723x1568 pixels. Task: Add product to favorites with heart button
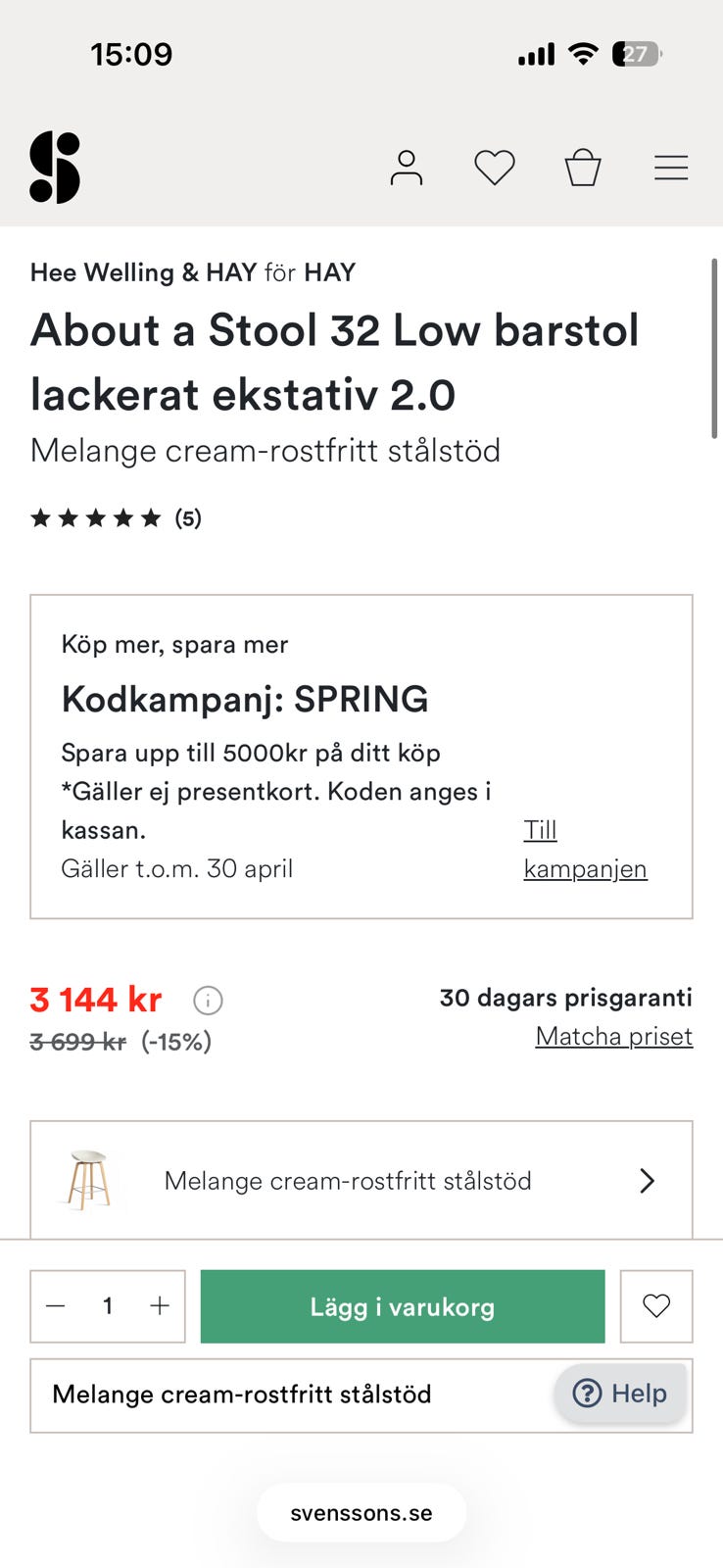(655, 1306)
